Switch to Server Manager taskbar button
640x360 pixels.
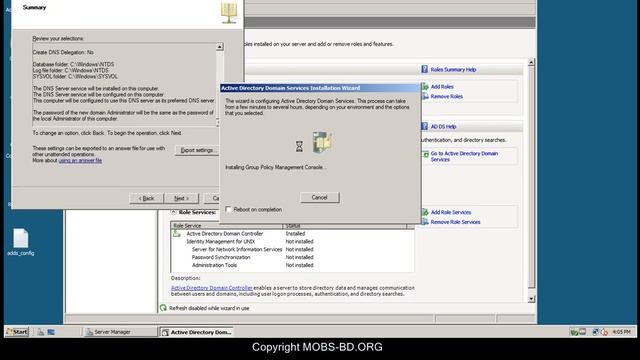(x=120, y=332)
